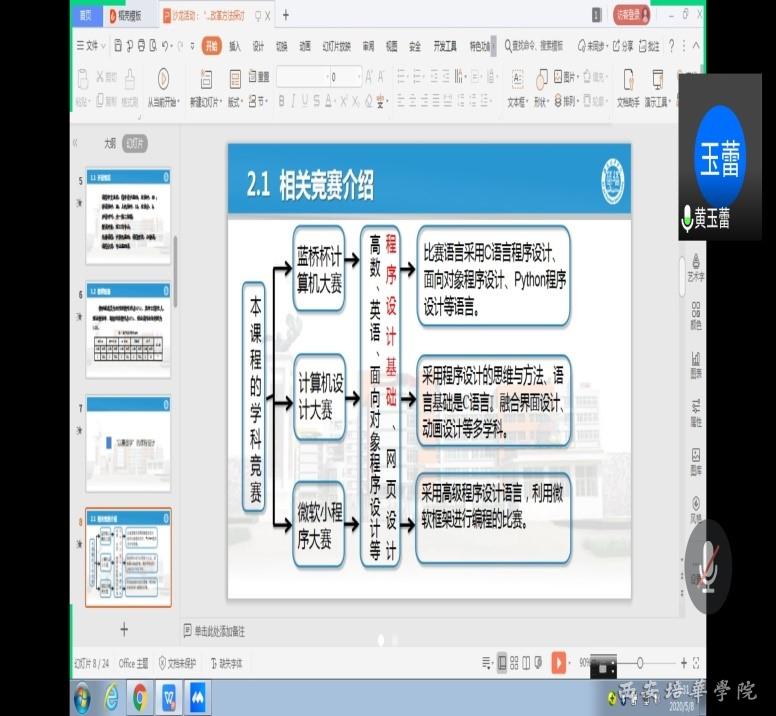Toggle bold formatting with the B button
This screenshot has height=716, width=776.
click(281, 101)
